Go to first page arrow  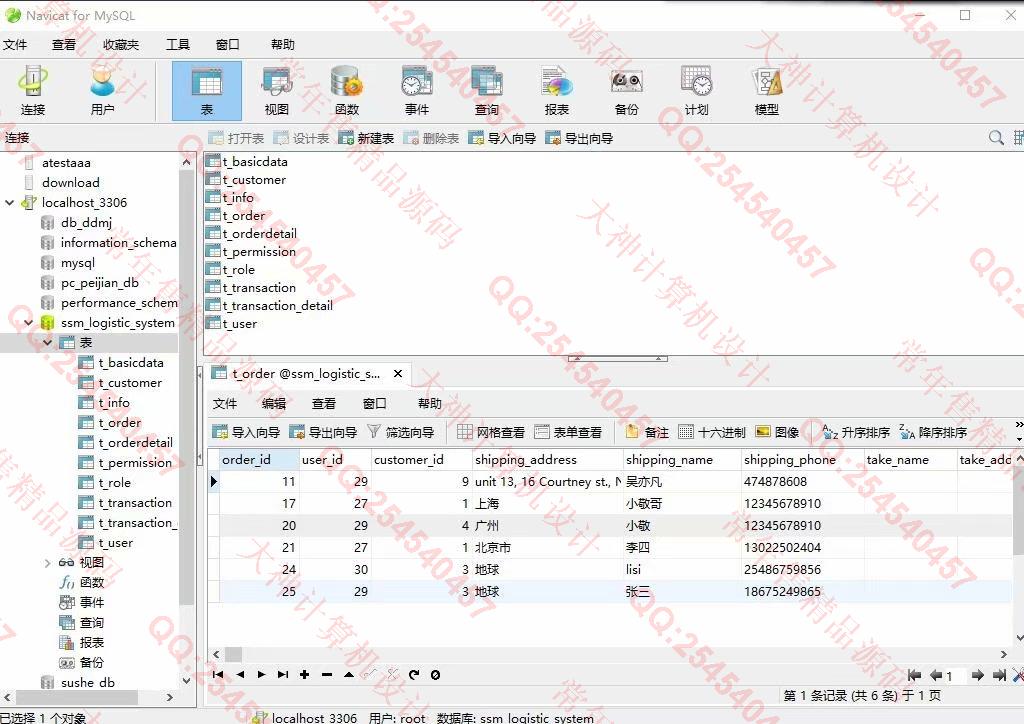point(914,676)
